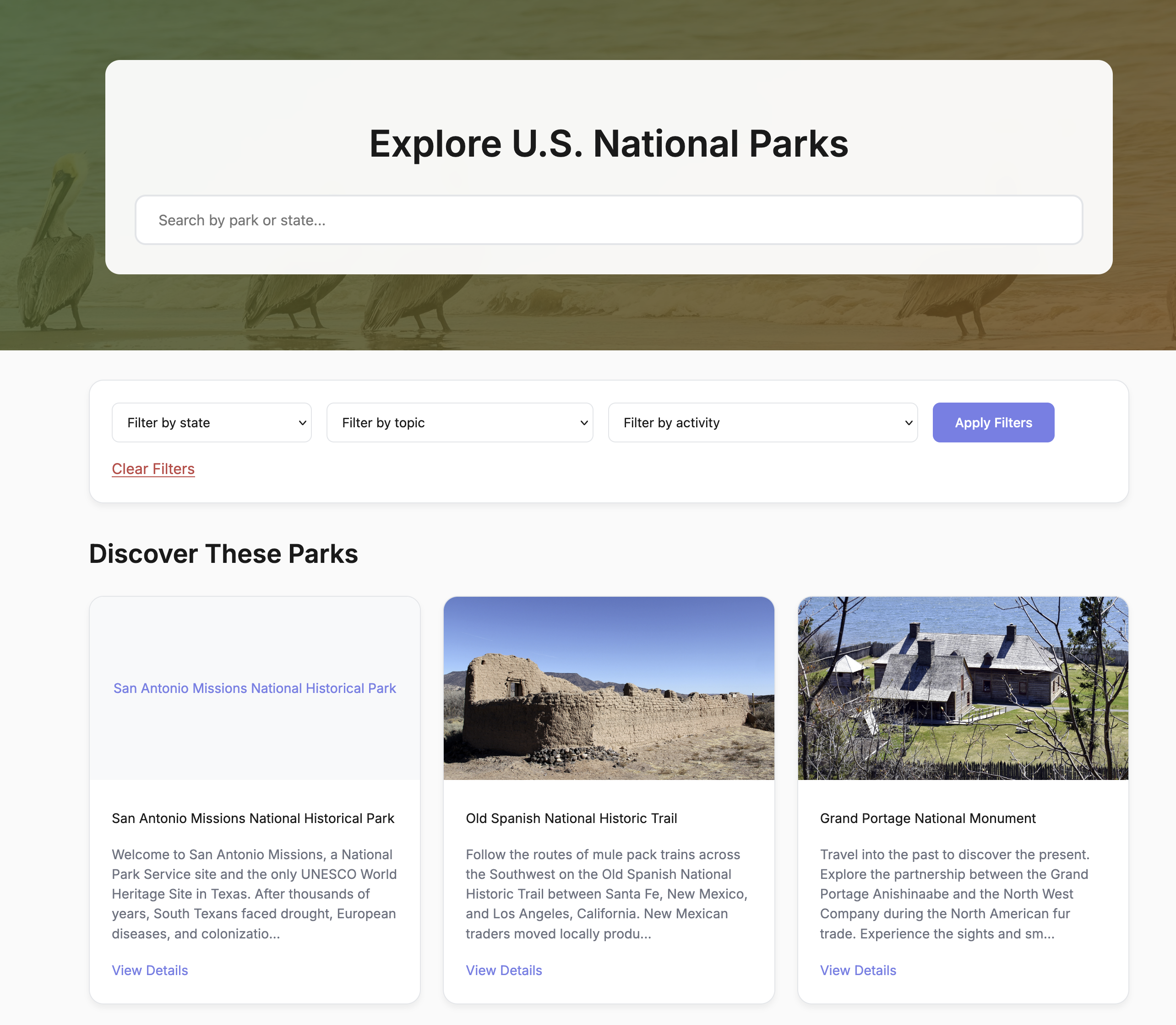Click the Grand Portage lakeside building photo
This screenshot has width=1176, height=1025.
click(963, 688)
